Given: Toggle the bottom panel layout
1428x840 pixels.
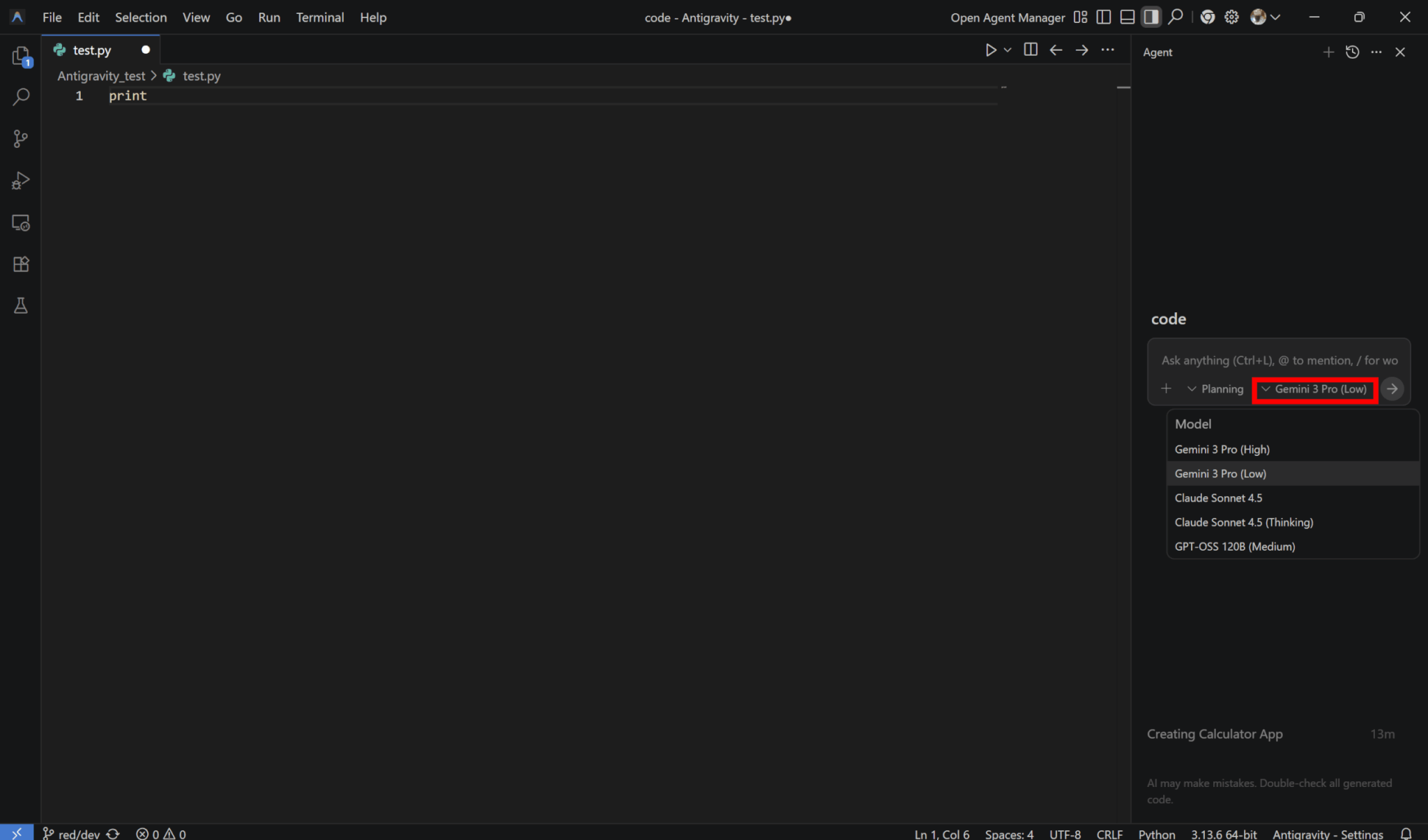Looking at the screenshot, I should tap(1127, 17).
